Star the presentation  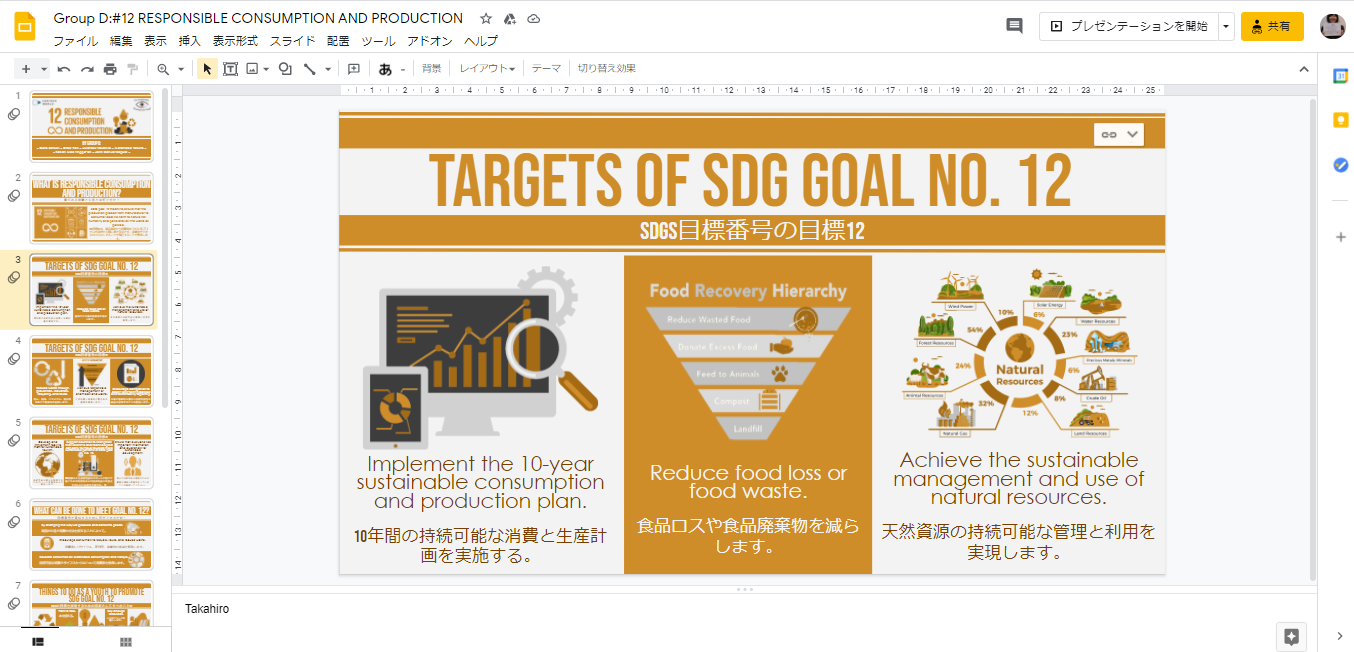tap(486, 18)
